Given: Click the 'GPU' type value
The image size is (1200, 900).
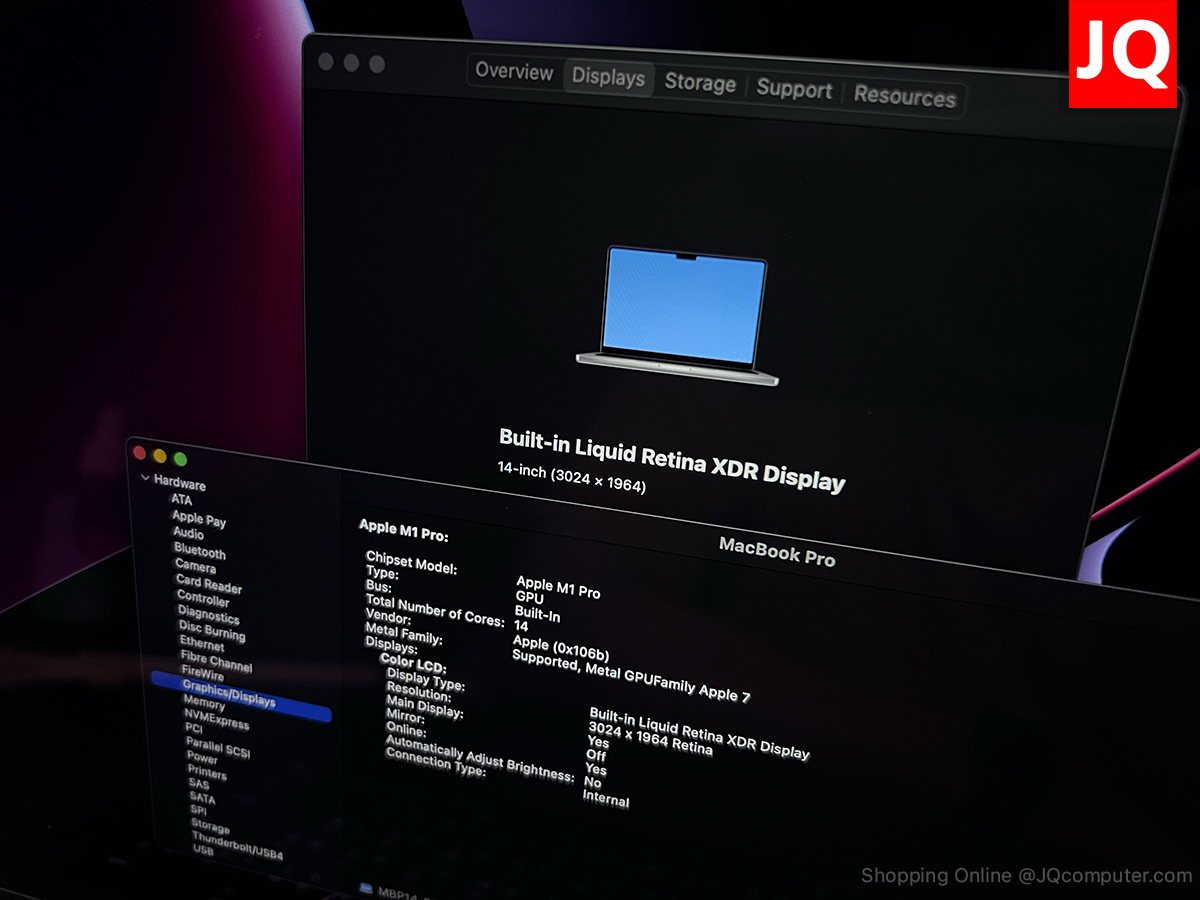Looking at the screenshot, I should tap(529, 596).
